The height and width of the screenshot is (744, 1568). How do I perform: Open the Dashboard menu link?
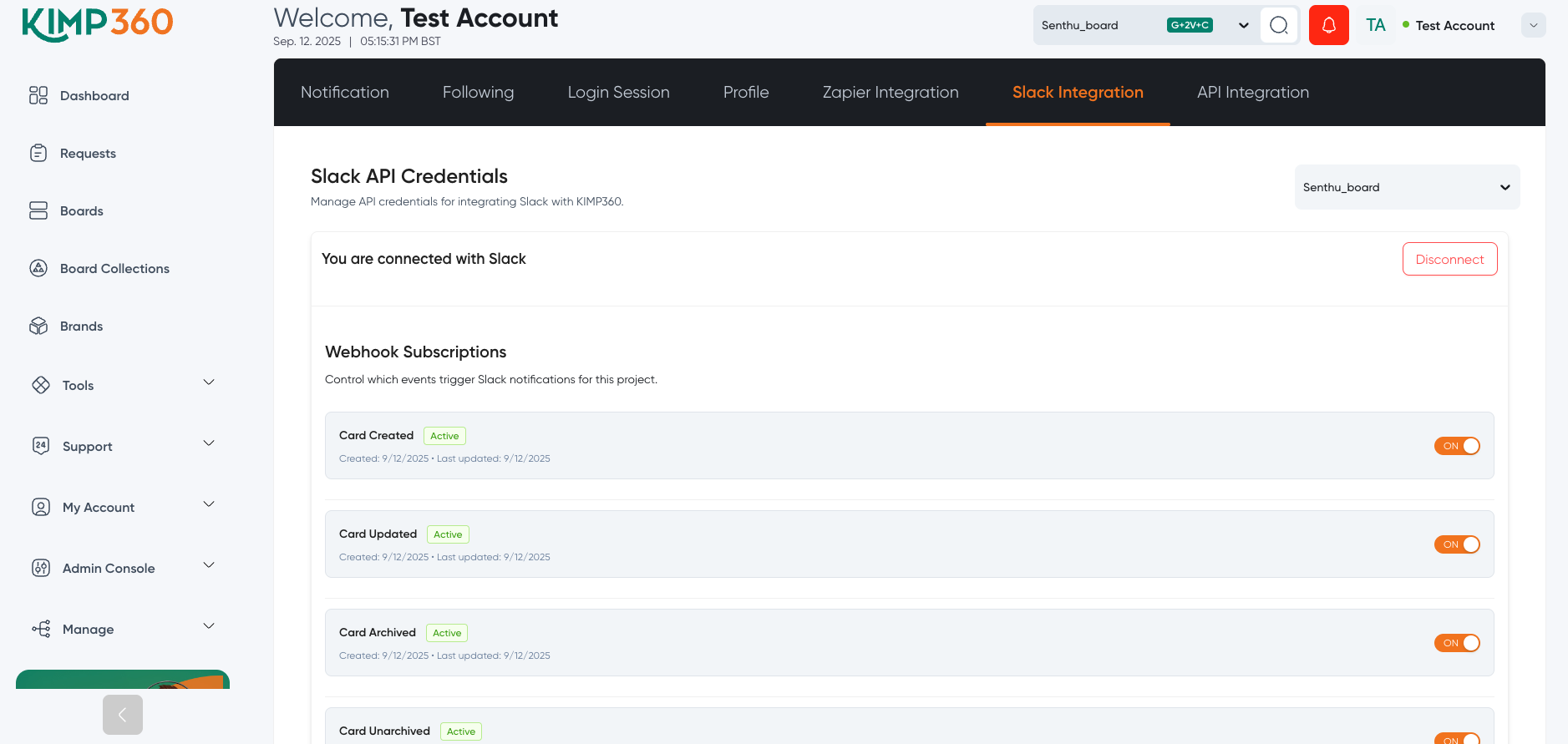click(94, 95)
